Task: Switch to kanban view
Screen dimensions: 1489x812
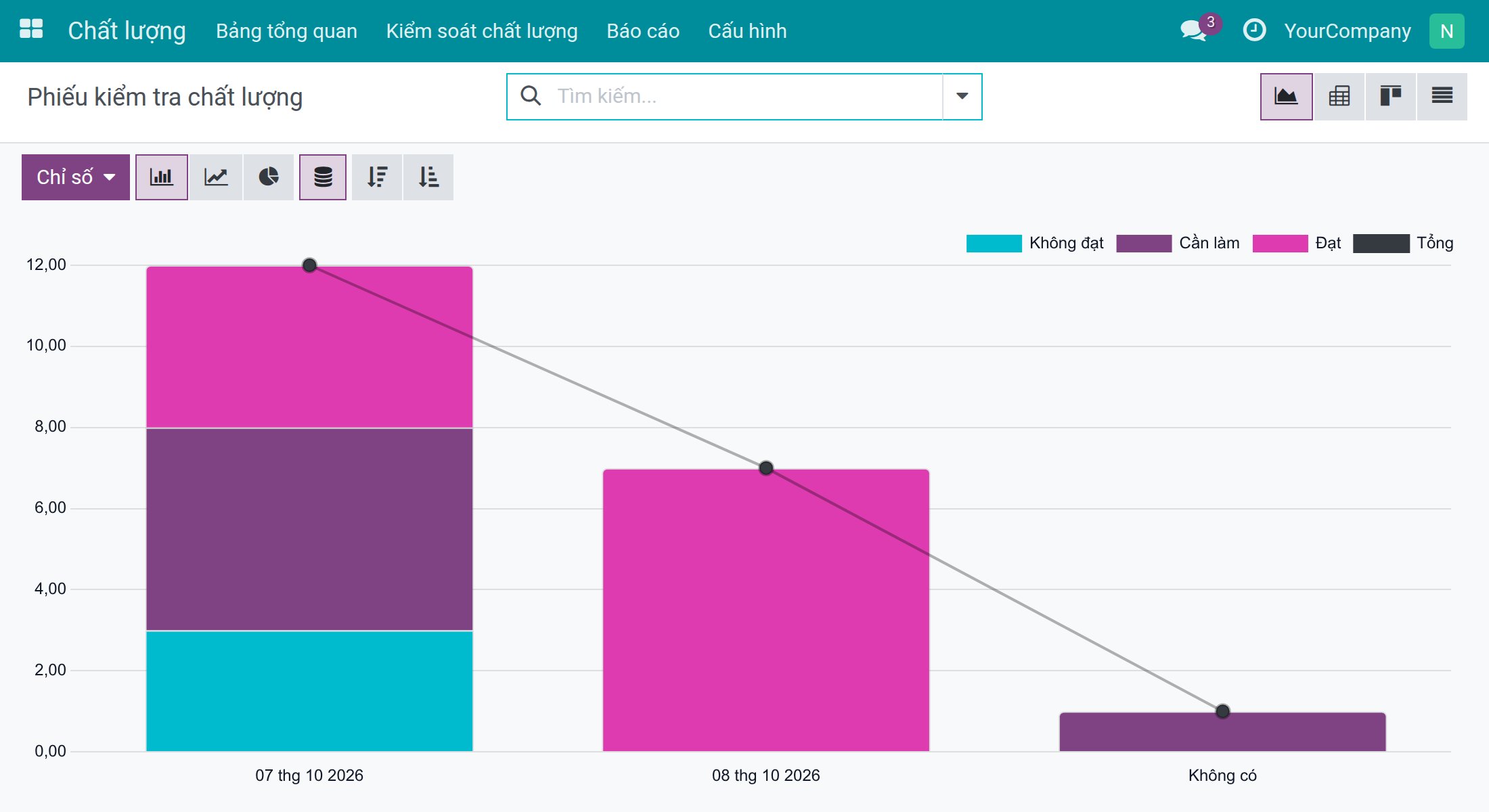Action: [x=1390, y=97]
